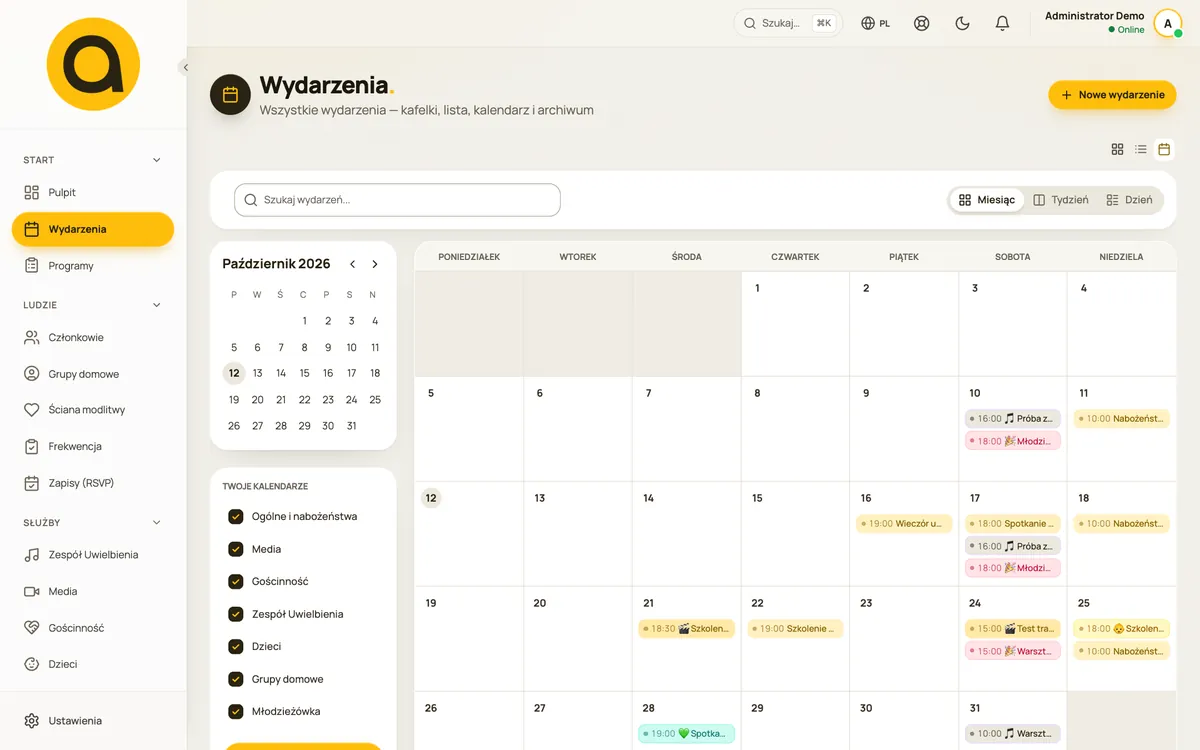
Task: Open the 18:00 Szkolen... event on the 25th
Action: pos(1122,629)
